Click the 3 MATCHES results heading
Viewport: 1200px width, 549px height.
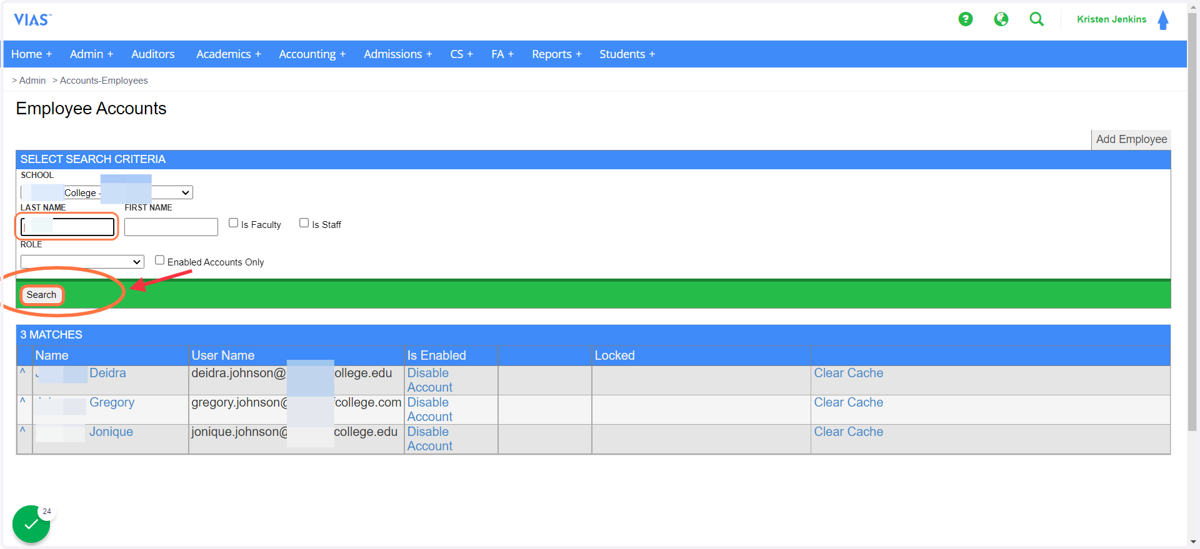click(51, 334)
